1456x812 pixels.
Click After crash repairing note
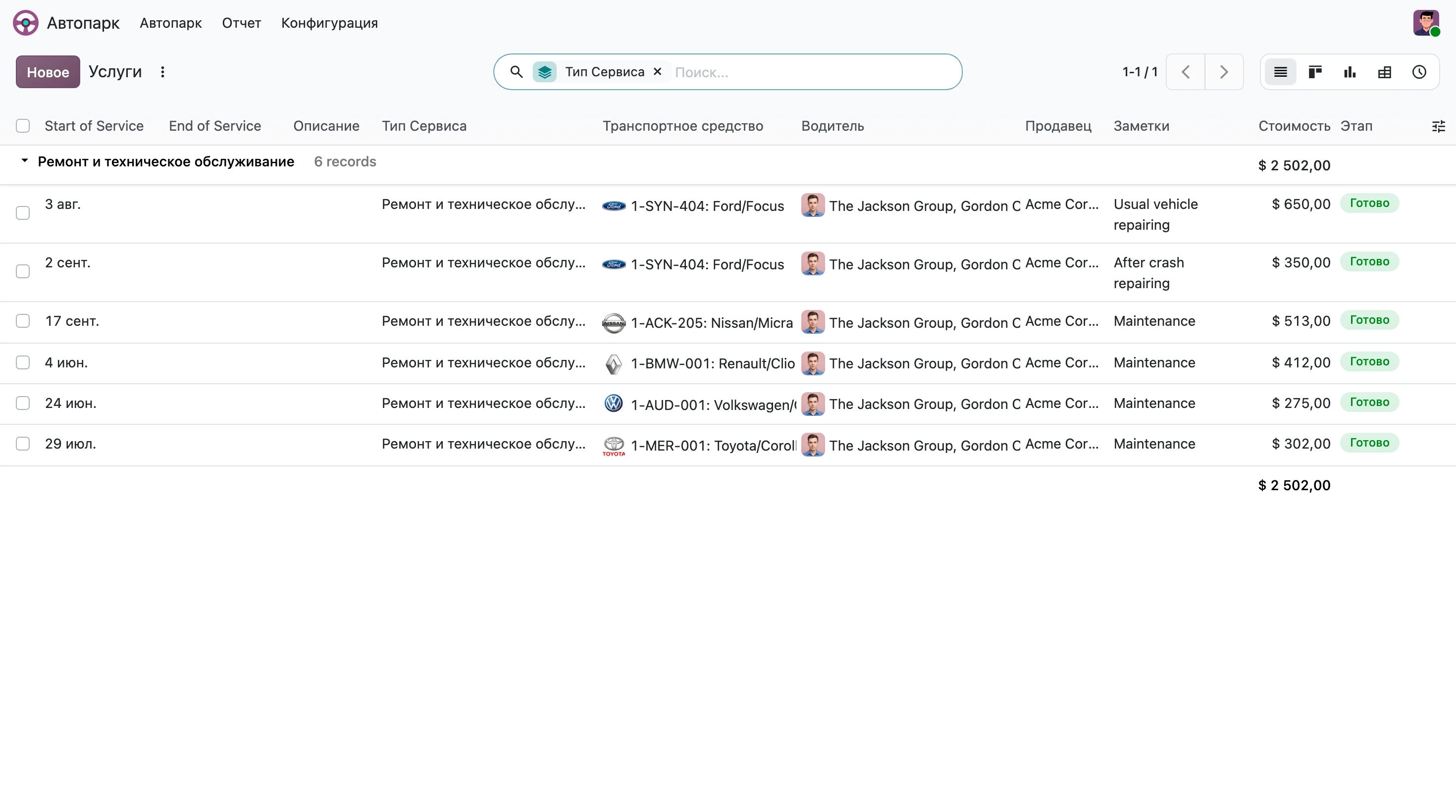coord(1148,273)
